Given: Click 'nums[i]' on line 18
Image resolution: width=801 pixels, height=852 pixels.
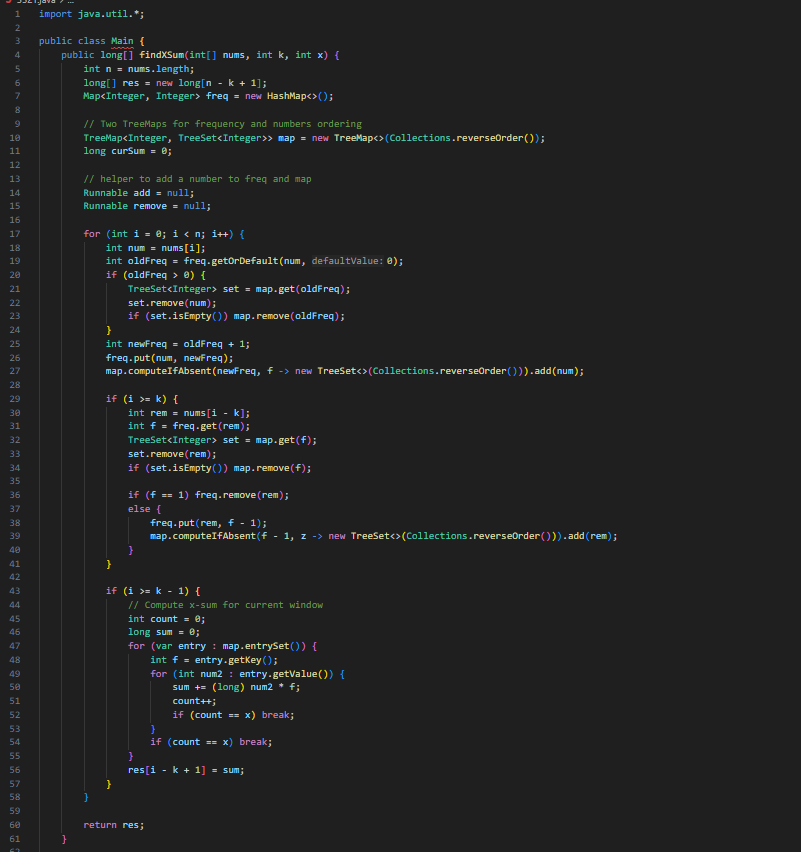Looking at the screenshot, I should tap(181, 248).
